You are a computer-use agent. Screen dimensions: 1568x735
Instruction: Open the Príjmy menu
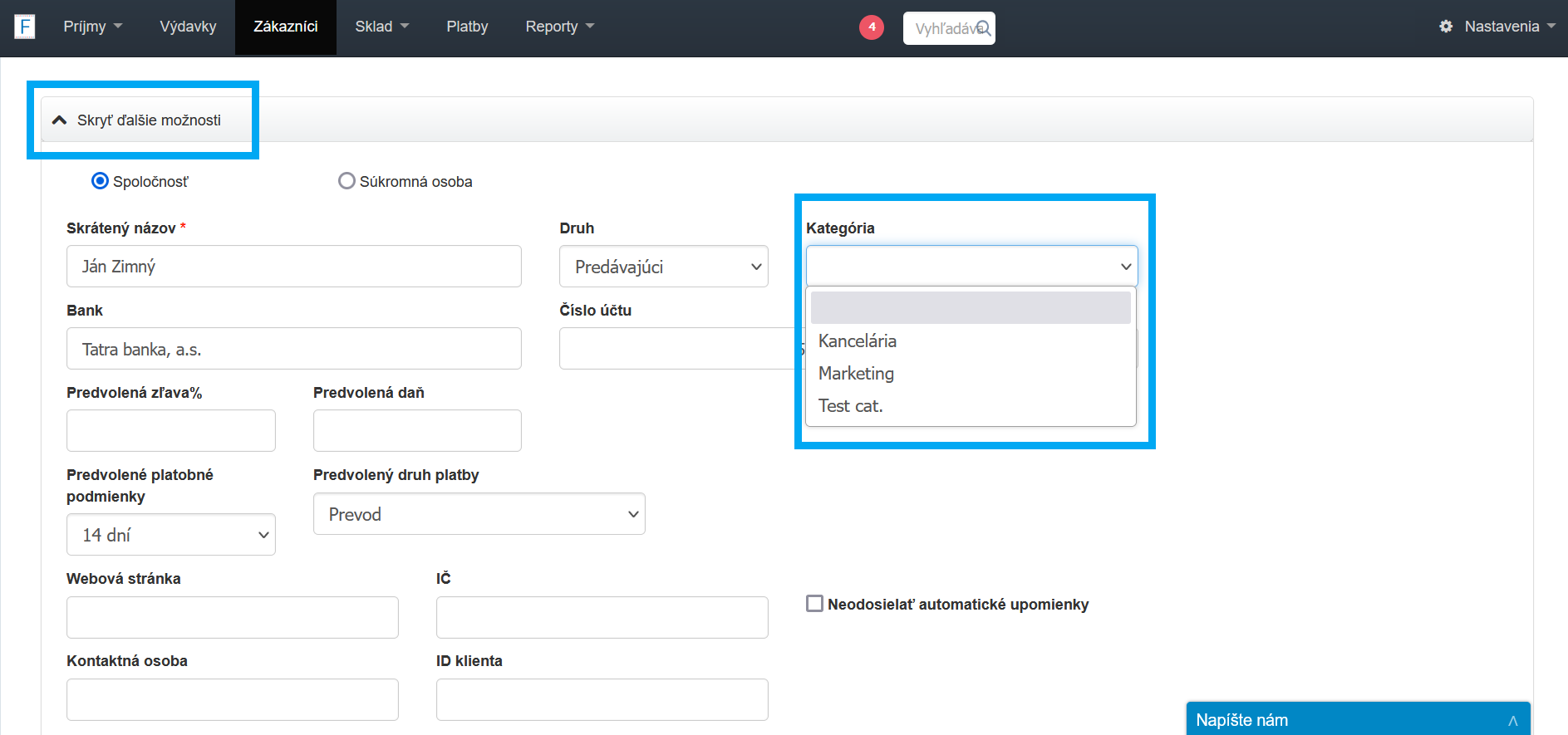pos(92,27)
